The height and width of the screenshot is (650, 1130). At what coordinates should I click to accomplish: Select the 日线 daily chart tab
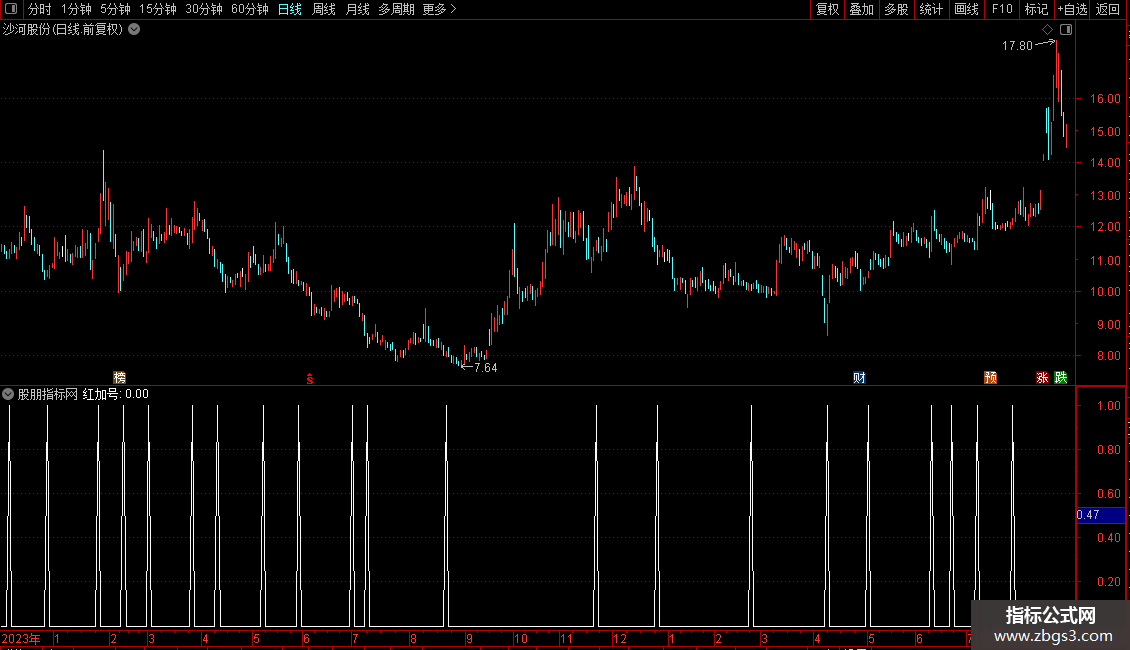click(x=290, y=9)
